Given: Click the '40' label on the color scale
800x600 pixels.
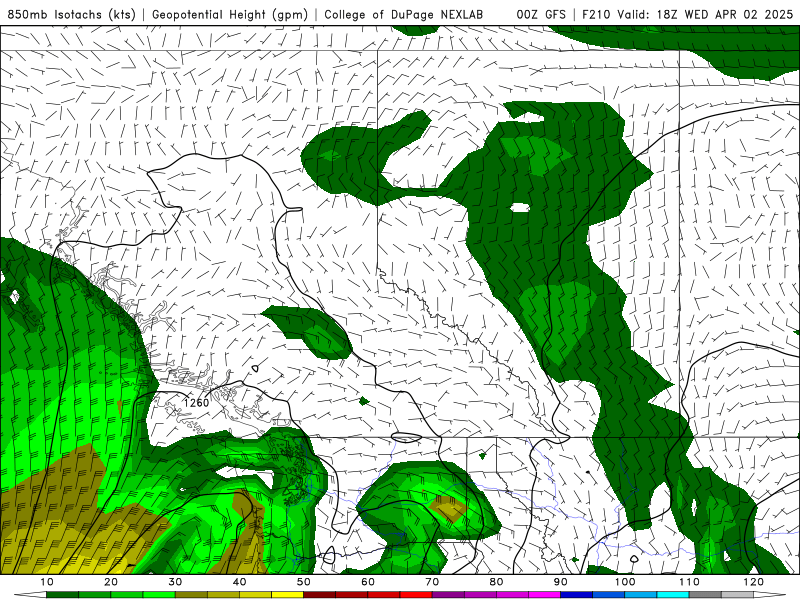Looking at the screenshot, I should [x=239, y=582].
